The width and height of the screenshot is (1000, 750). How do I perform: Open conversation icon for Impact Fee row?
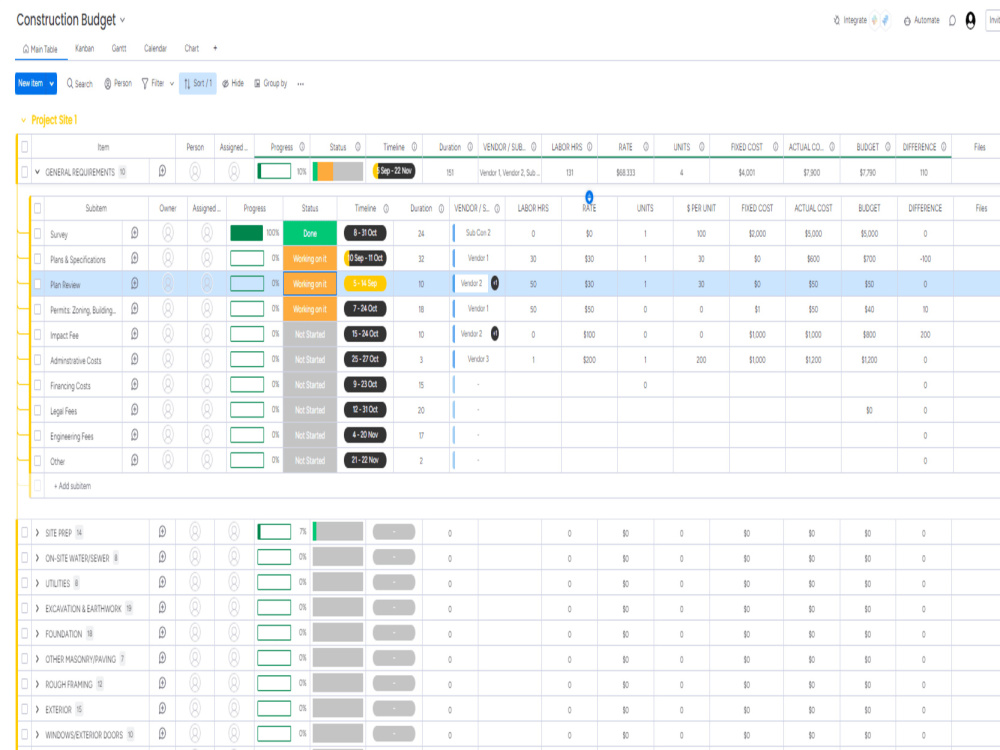135,334
